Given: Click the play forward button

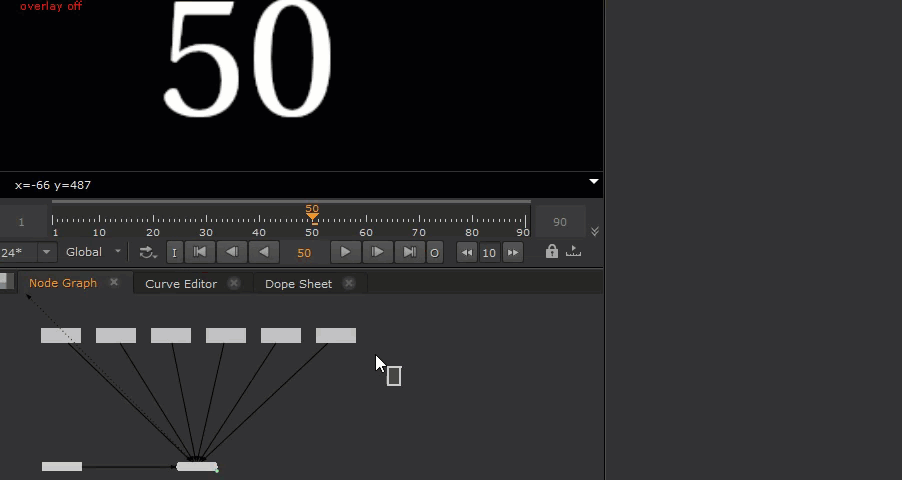Looking at the screenshot, I should (x=345, y=252).
